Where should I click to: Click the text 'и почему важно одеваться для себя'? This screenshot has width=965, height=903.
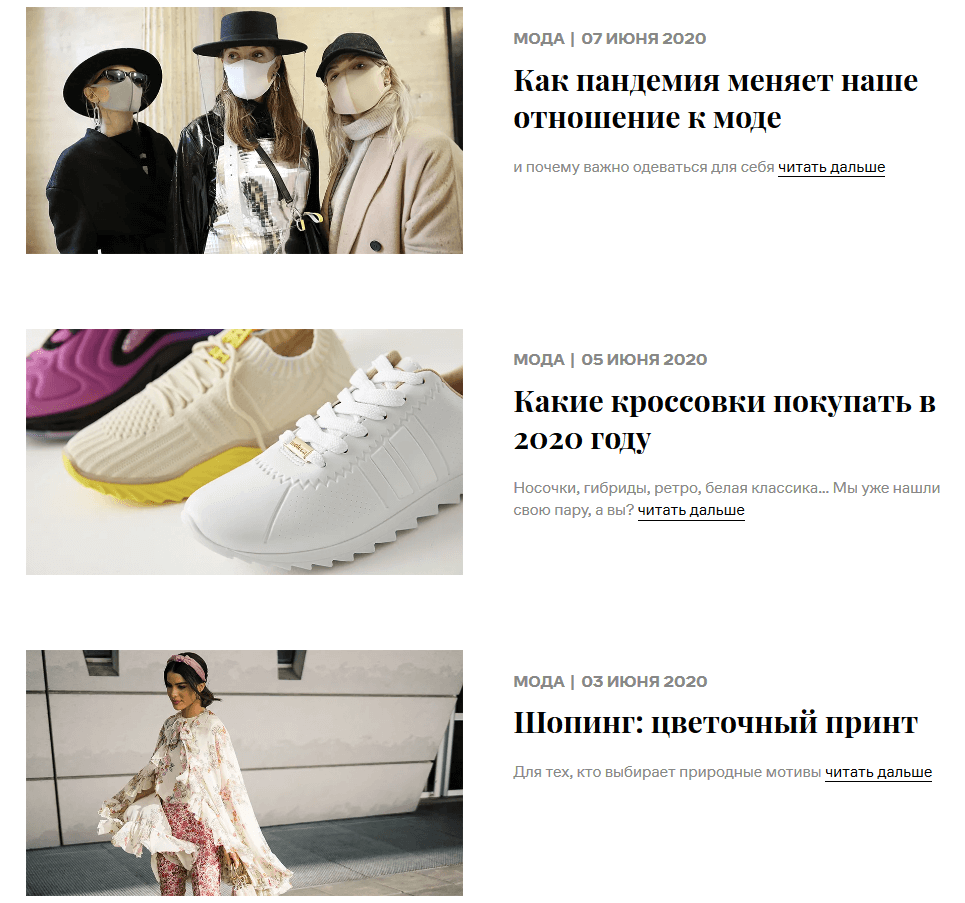tap(644, 167)
